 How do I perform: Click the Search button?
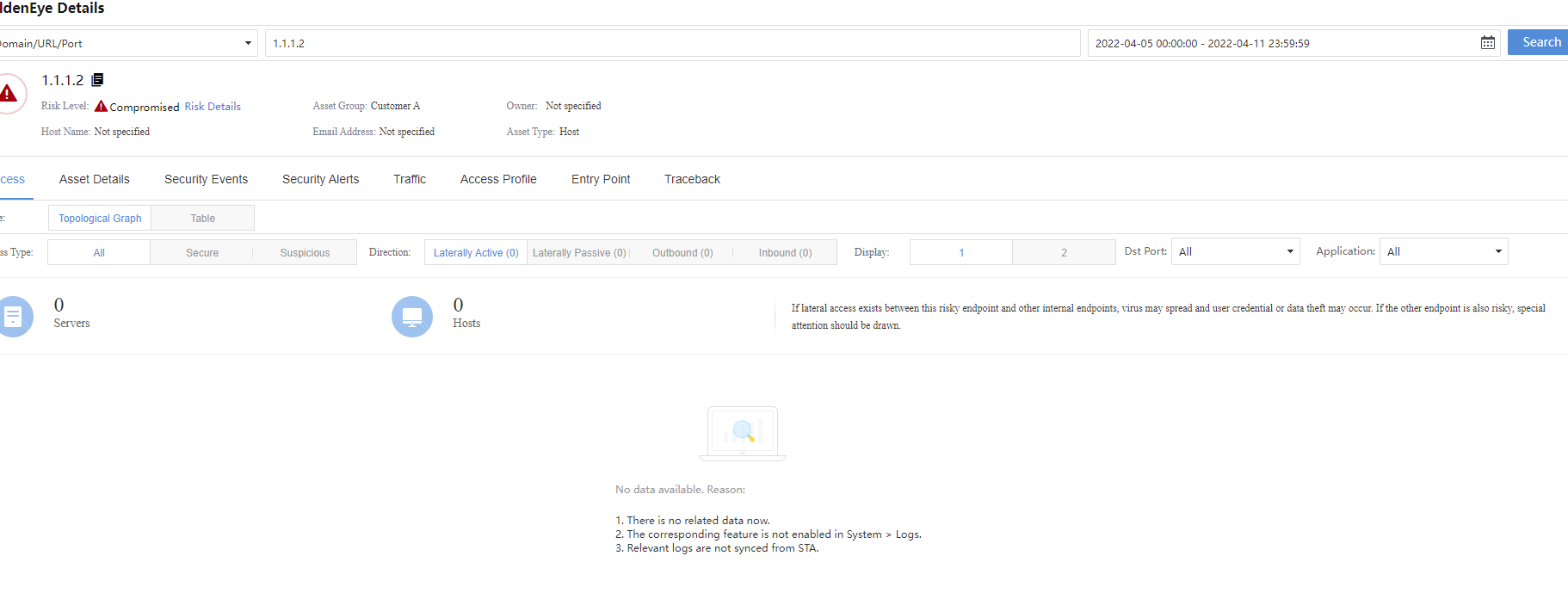click(1538, 42)
